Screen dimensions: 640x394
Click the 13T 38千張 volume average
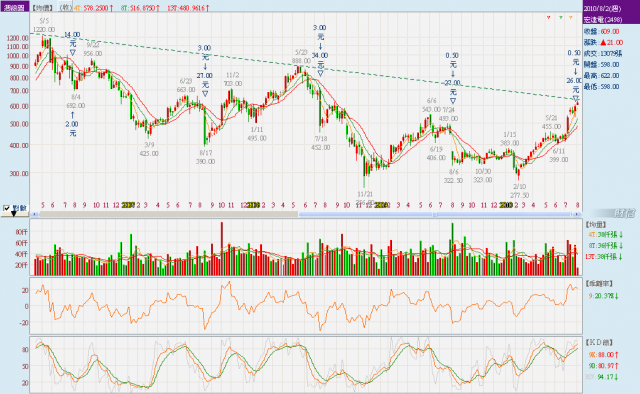tap(604, 256)
